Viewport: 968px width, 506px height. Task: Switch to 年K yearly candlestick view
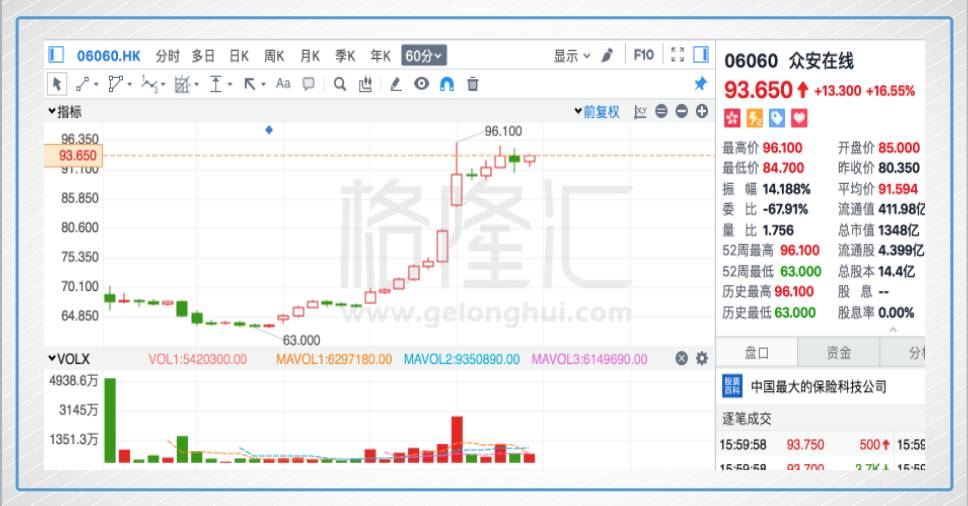(380, 56)
